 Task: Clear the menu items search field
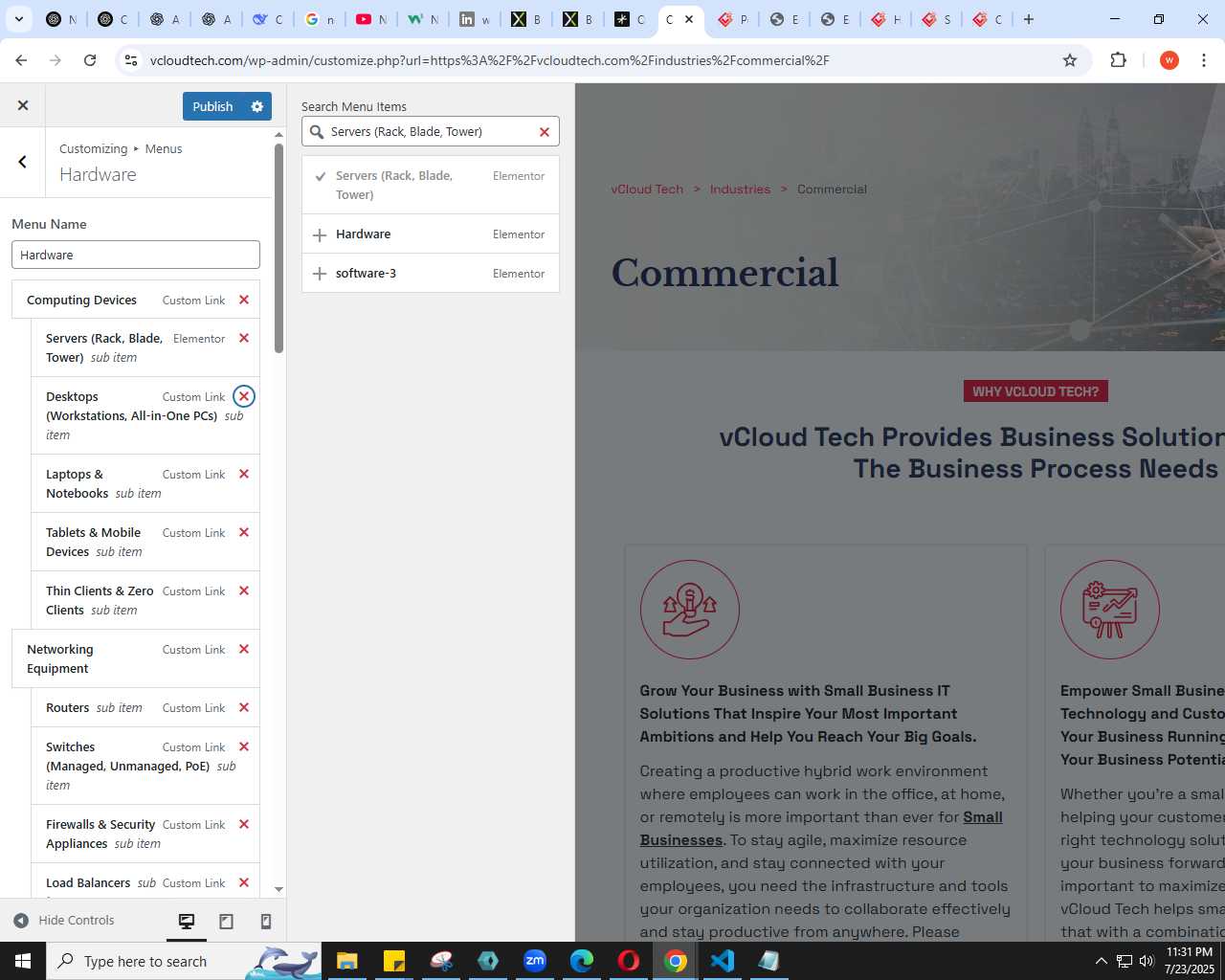coord(545,132)
